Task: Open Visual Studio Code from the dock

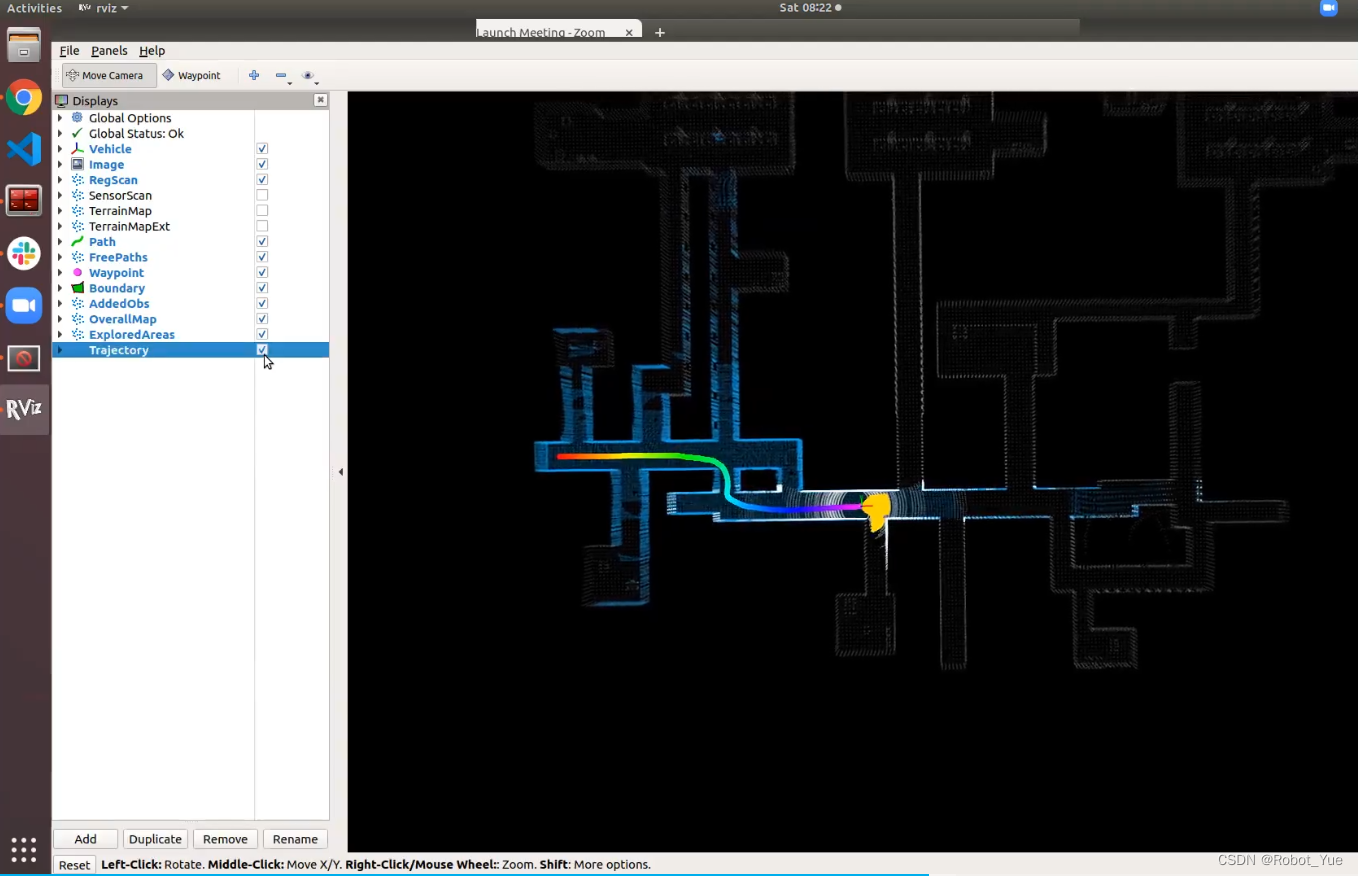Action: click(x=24, y=149)
